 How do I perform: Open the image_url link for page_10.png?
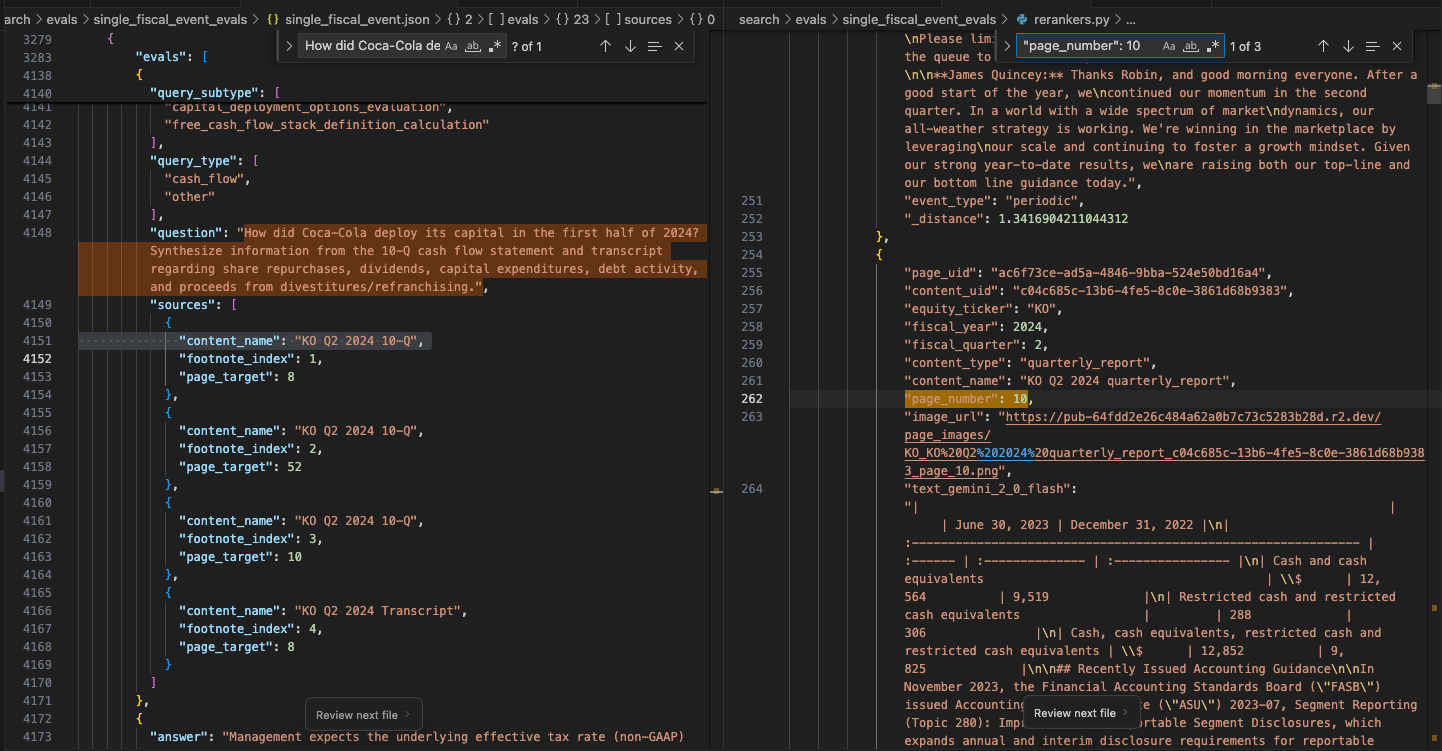1164,444
